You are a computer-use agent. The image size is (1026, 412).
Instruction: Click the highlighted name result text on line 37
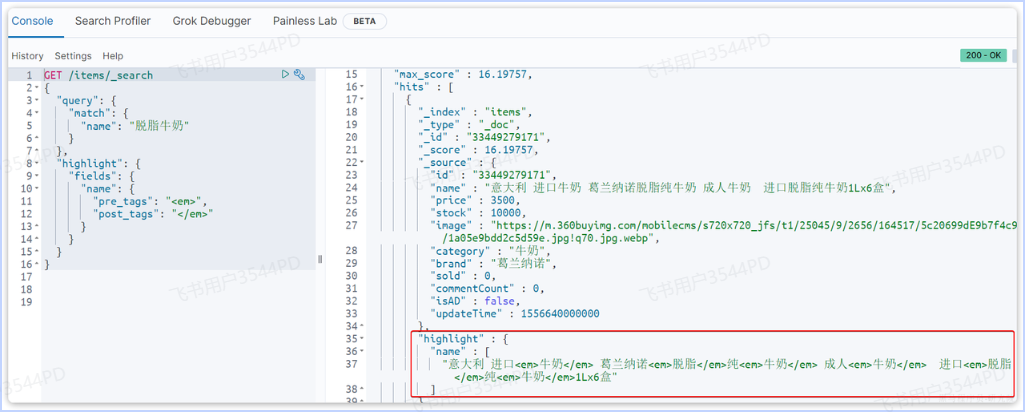[728, 370]
